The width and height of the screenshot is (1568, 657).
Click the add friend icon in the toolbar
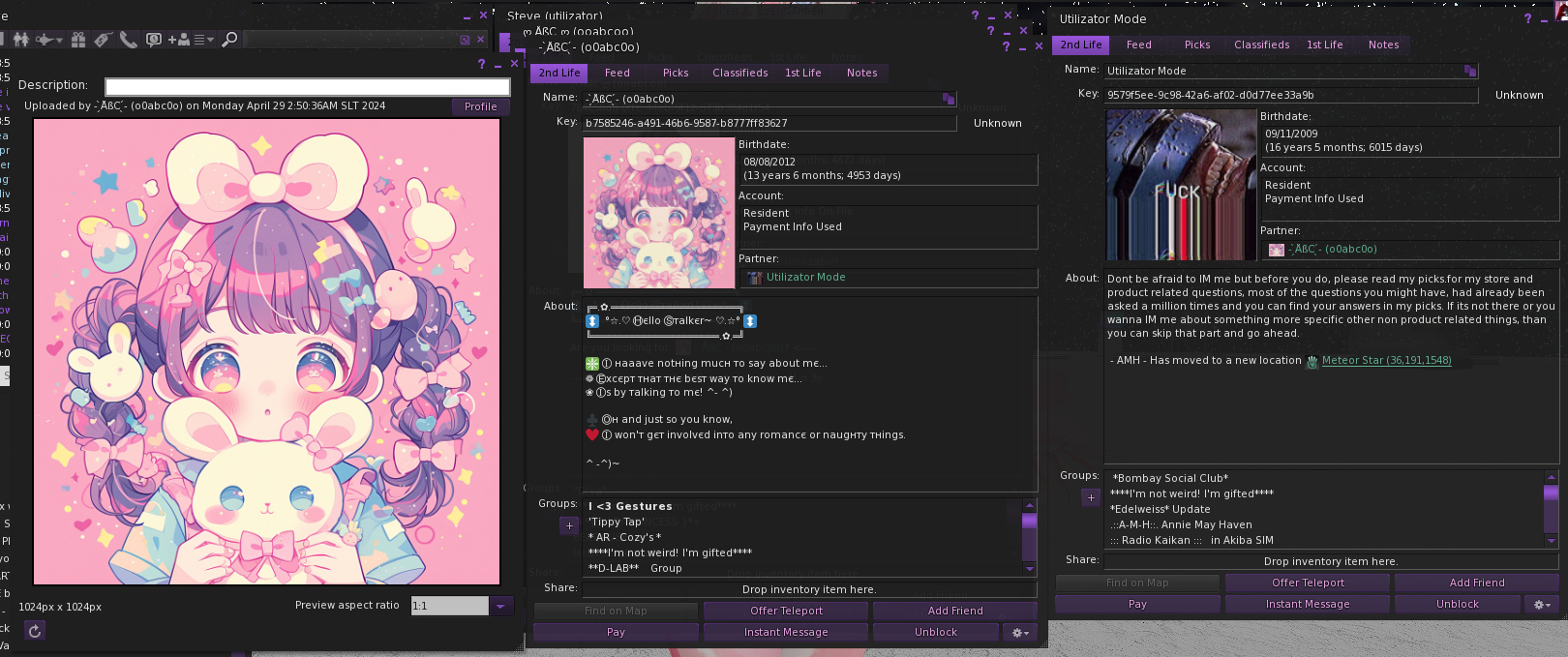point(179,40)
